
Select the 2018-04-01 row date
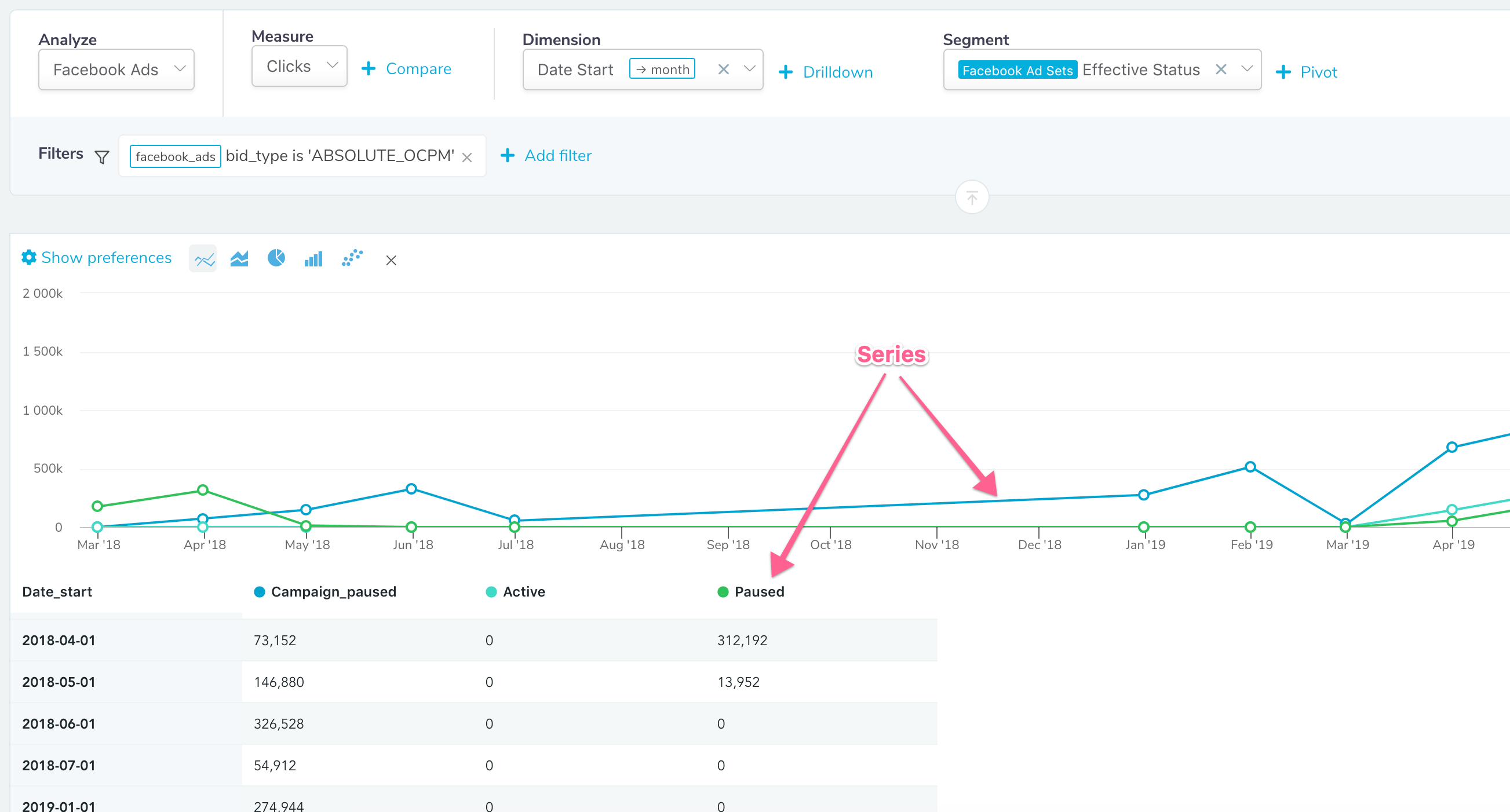point(59,641)
